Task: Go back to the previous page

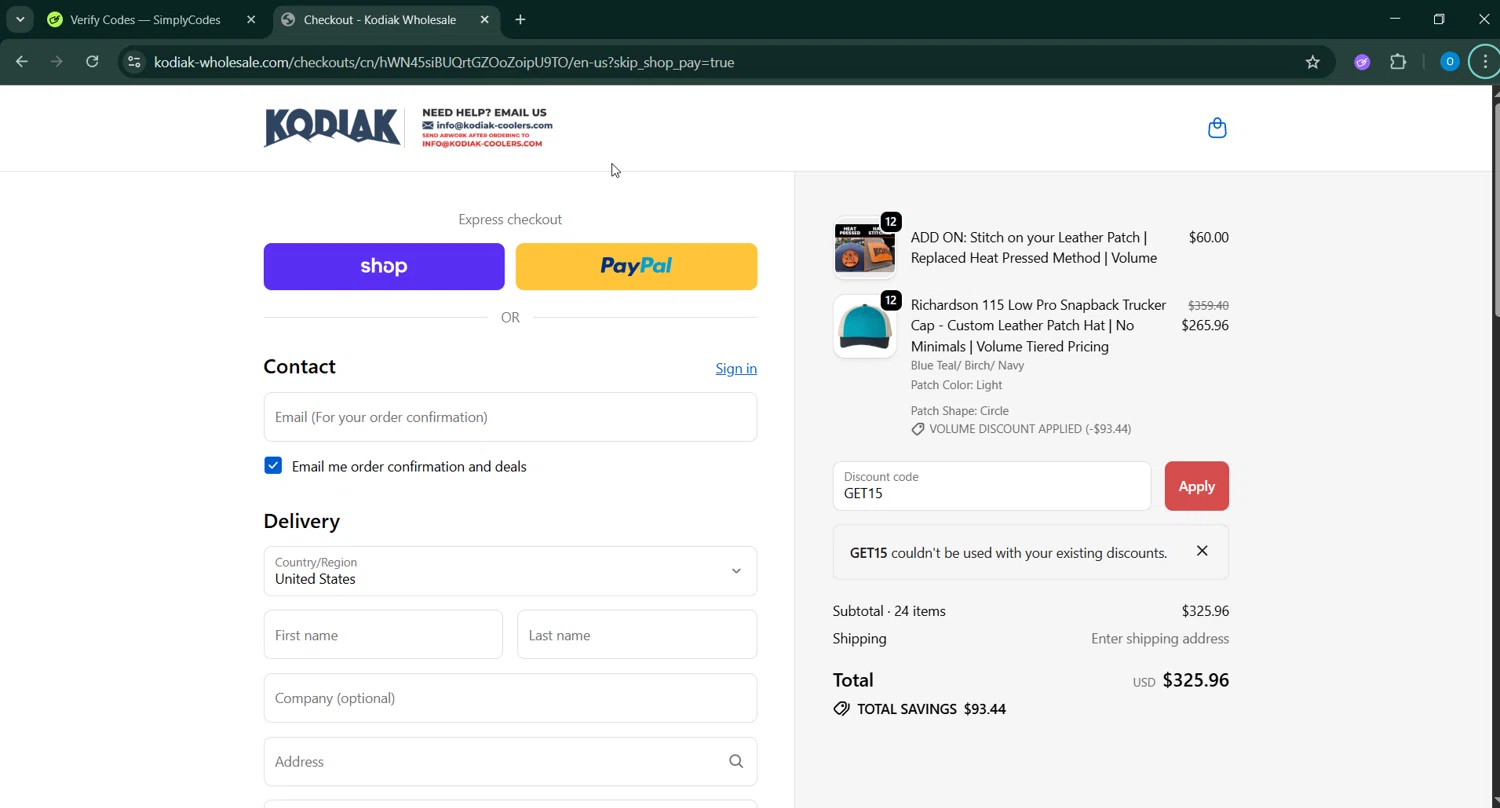Action: (22, 62)
